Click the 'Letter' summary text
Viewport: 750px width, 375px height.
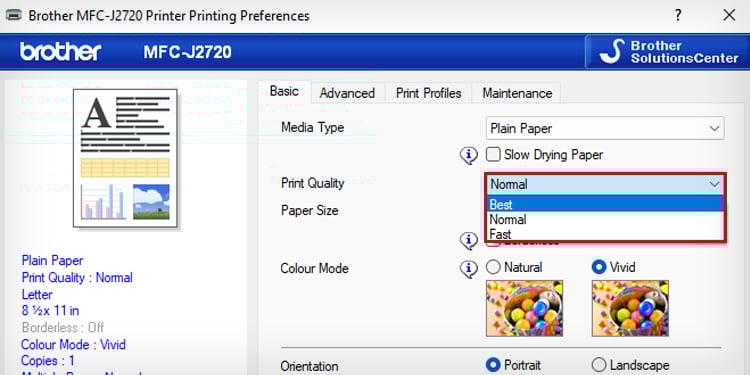click(37, 294)
